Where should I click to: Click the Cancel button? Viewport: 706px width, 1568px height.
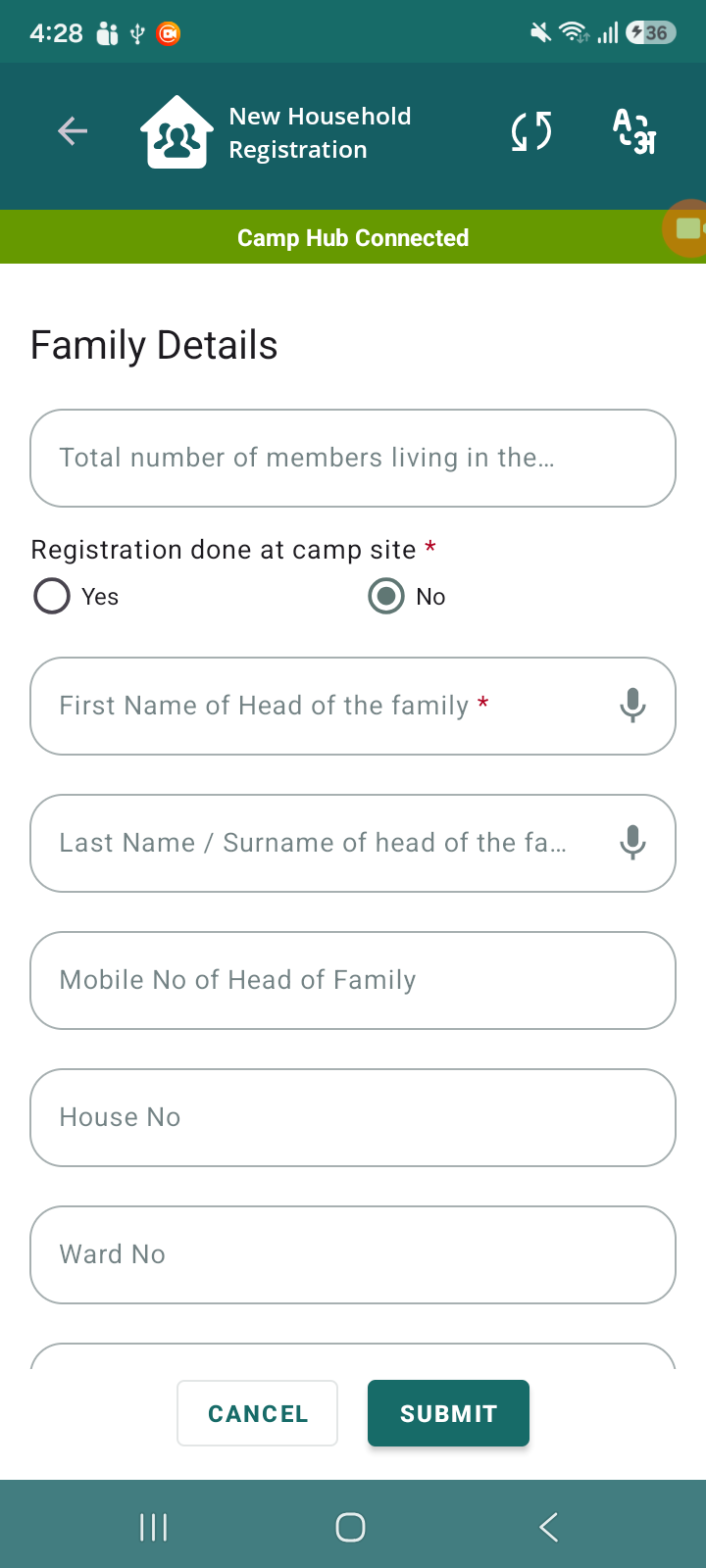click(258, 1413)
